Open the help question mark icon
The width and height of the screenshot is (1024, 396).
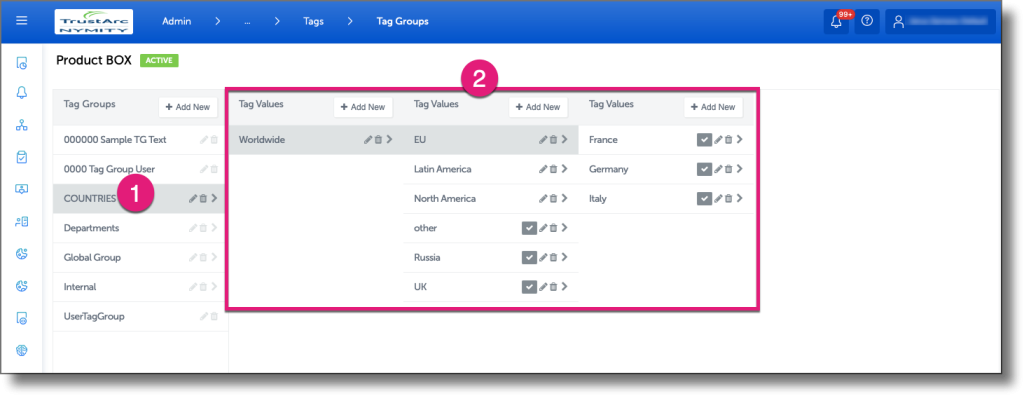(x=867, y=22)
